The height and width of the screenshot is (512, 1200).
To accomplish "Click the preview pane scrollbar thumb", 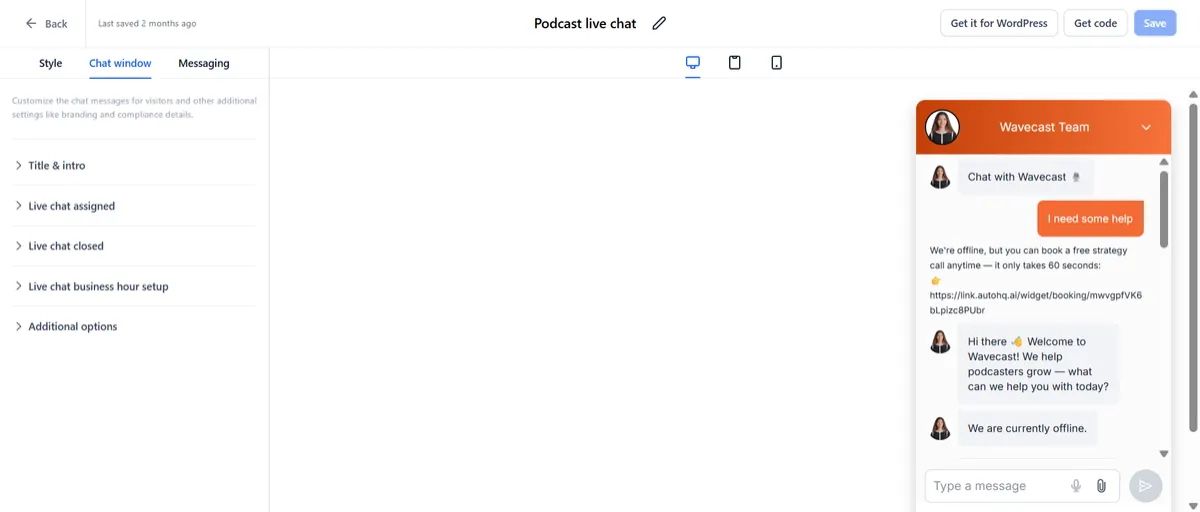I will [x=1193, y=266].
